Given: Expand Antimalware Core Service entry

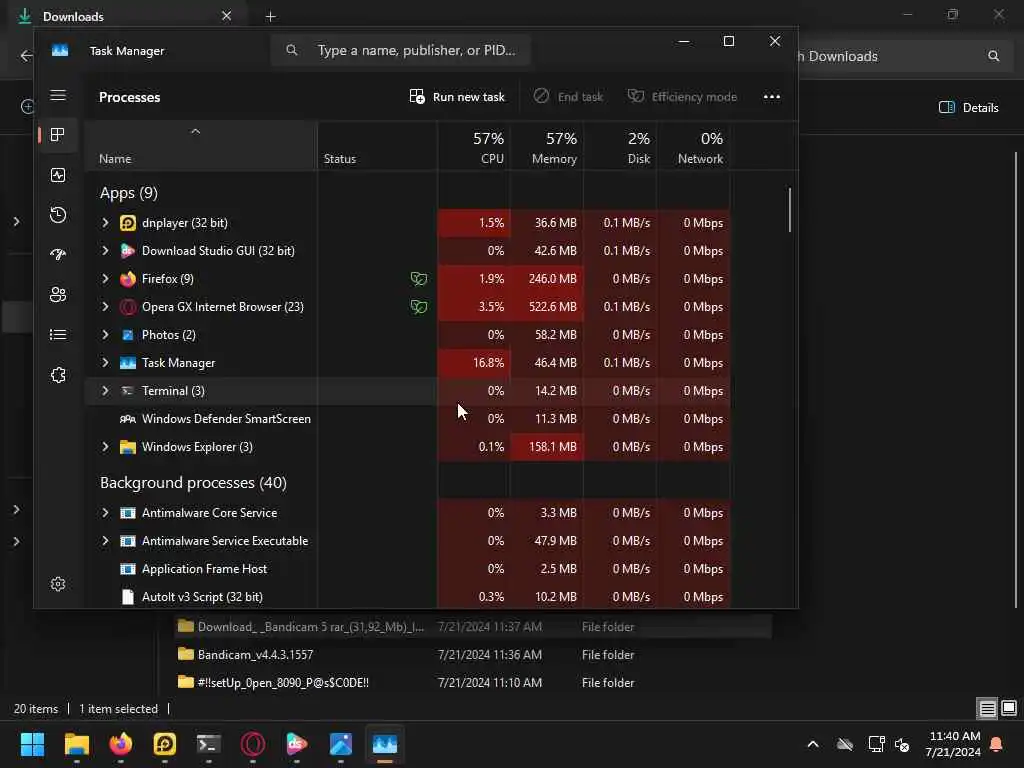Looking at the screenshot, I should click(105, 513).
